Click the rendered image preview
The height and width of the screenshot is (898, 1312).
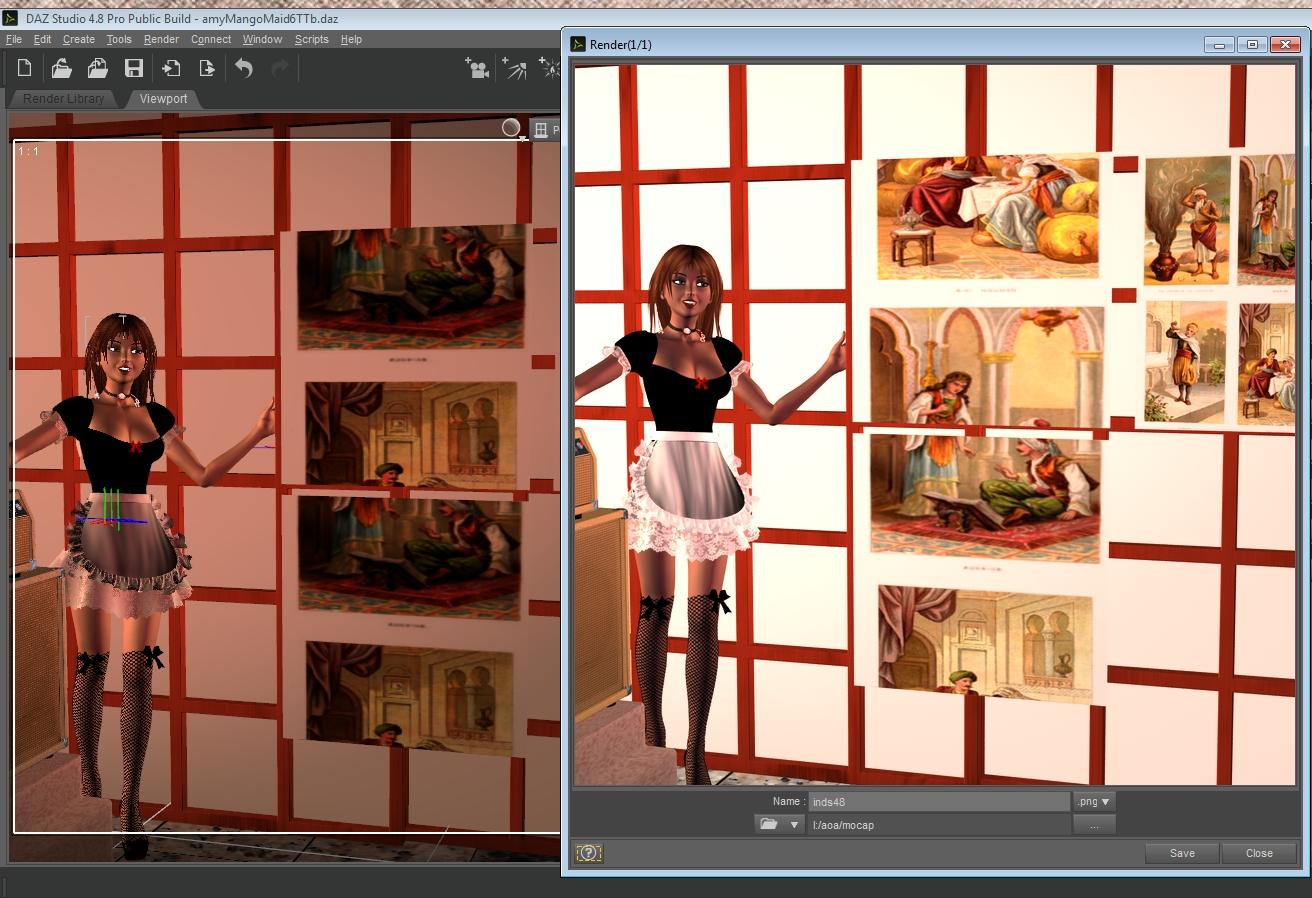(x=934, y=425)
